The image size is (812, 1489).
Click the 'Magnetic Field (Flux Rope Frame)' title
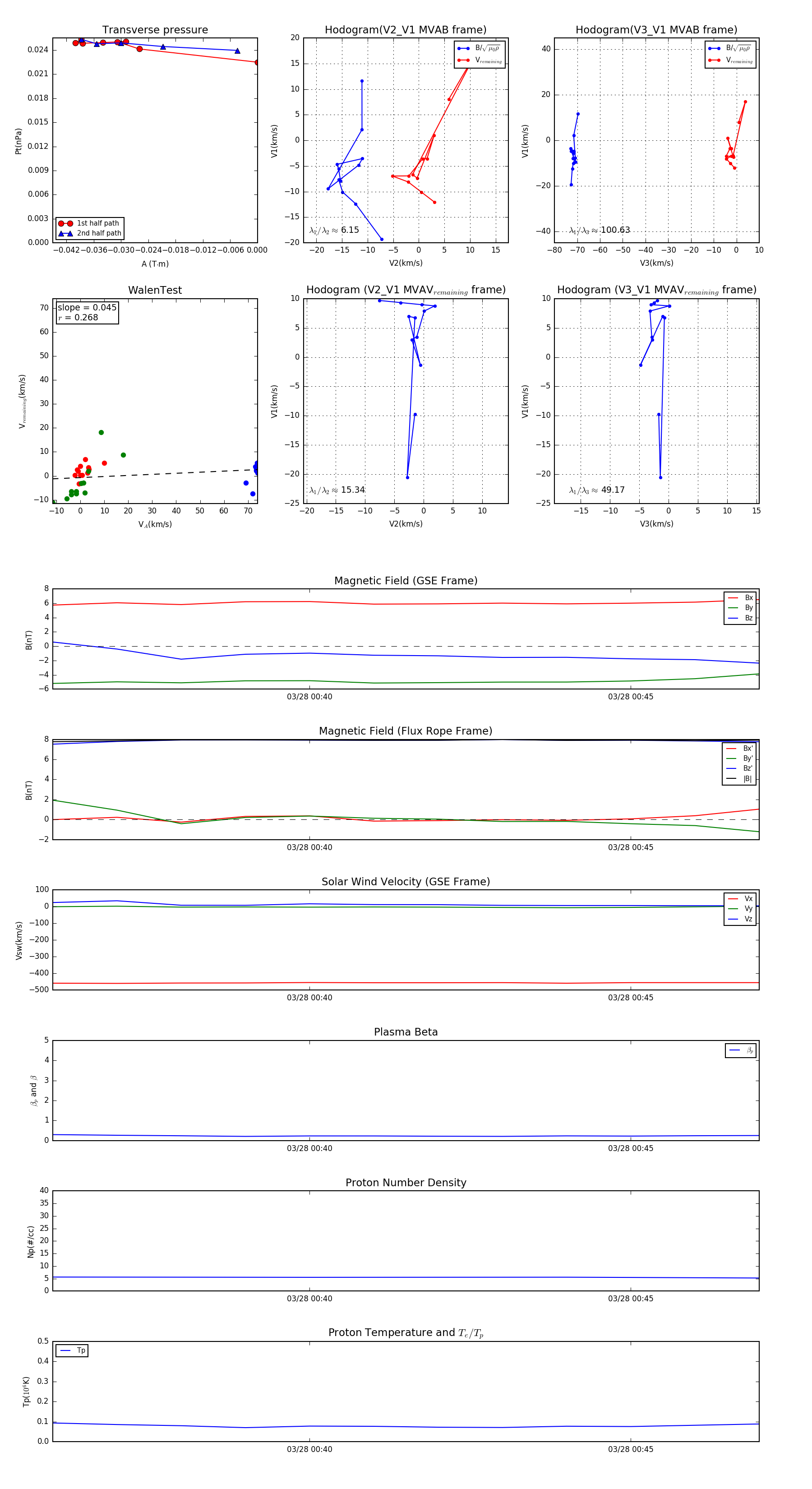pyautogui.click(x=406, y=731)
